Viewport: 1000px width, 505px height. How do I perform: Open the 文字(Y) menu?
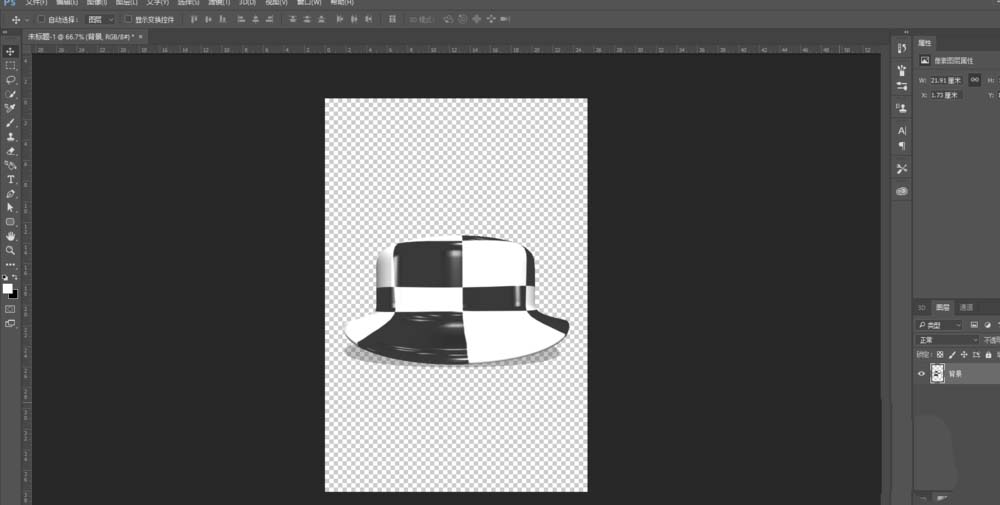click(158, 3)
